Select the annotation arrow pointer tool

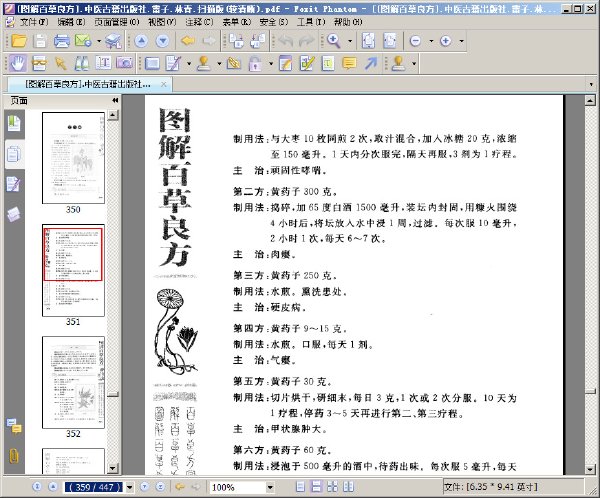[60, 63]
